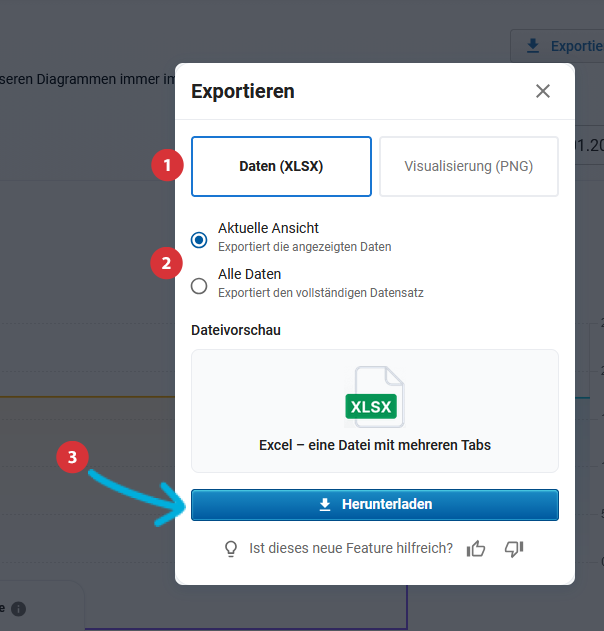604x631 pixels.
Task: Click the red step badge numbered 3
Action: pyautogui.click(x=71, y=458)
